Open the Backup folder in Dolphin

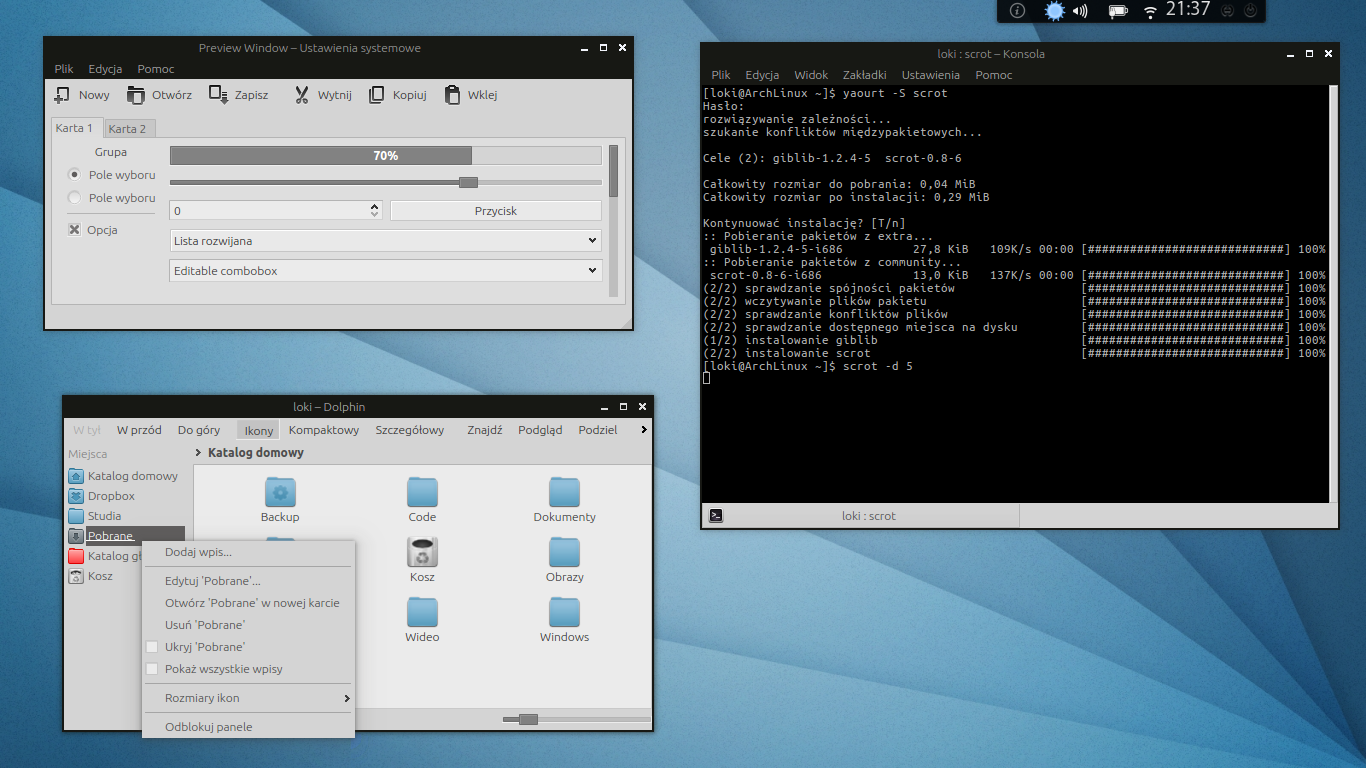tap(280, 492)
